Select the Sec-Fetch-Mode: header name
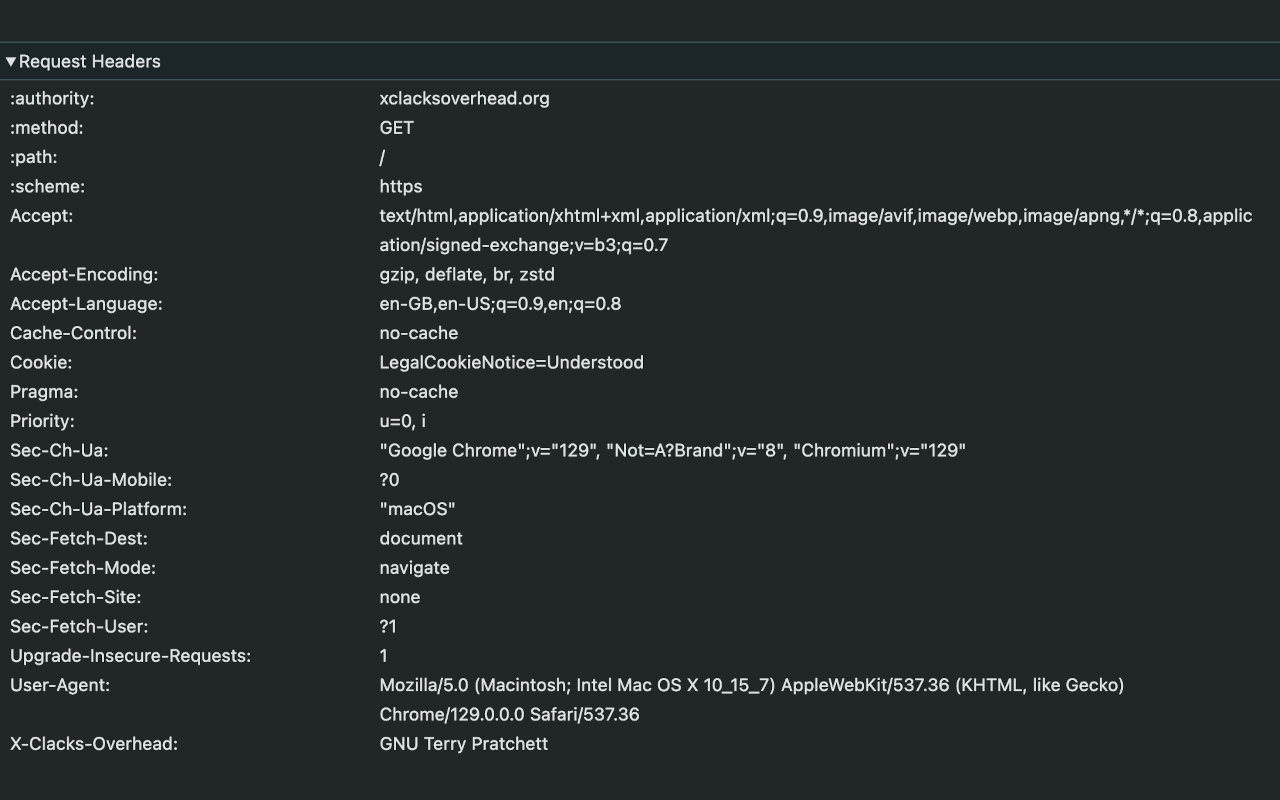Viewport: 1280px width, 800px height. (83, 567)
